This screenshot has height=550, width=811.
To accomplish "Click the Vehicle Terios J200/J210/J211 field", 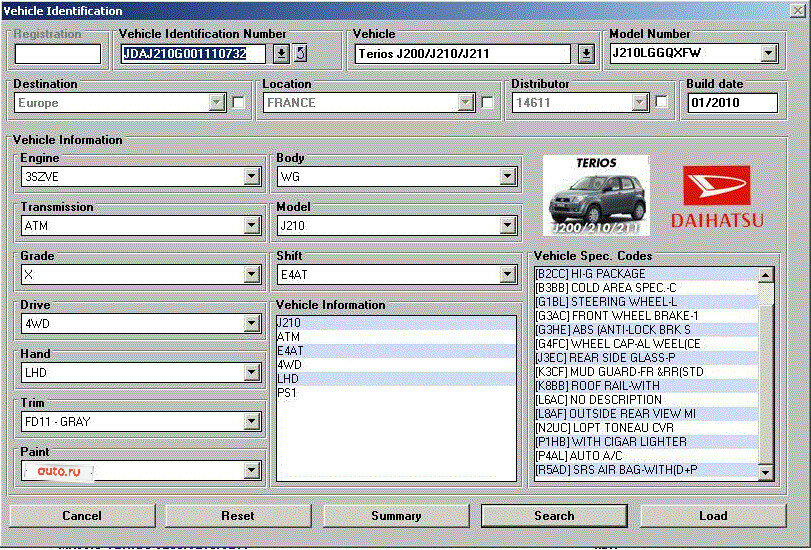I will pyautogui.click(x=462, y=54).
